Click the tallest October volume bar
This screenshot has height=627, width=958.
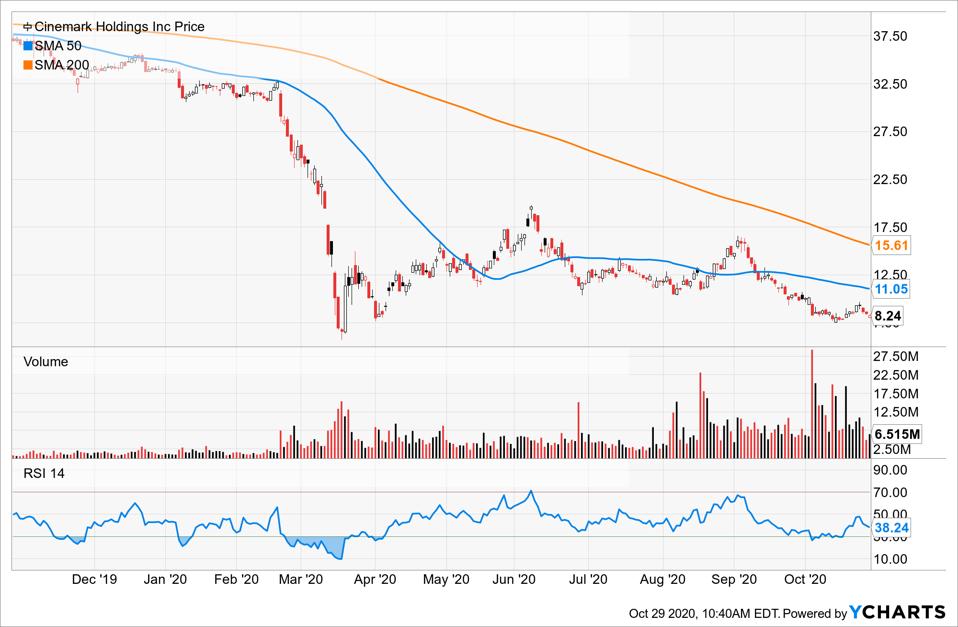812,403
